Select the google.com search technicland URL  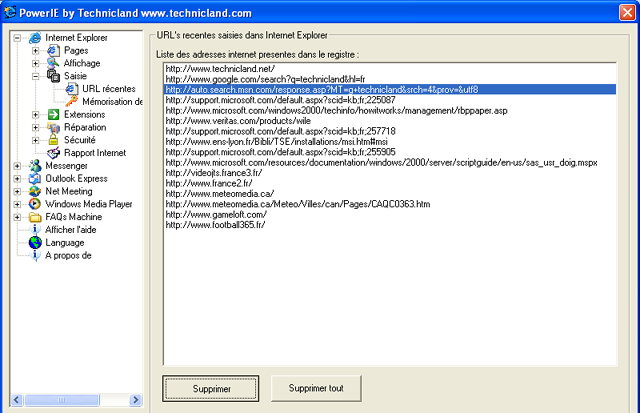tap(390, 79)
